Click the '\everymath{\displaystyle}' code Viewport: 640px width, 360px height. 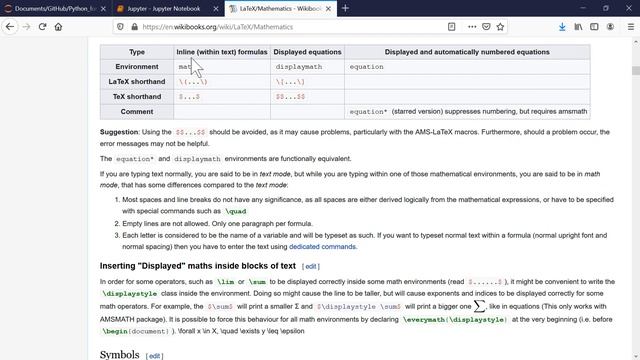(x=455, y=320)
